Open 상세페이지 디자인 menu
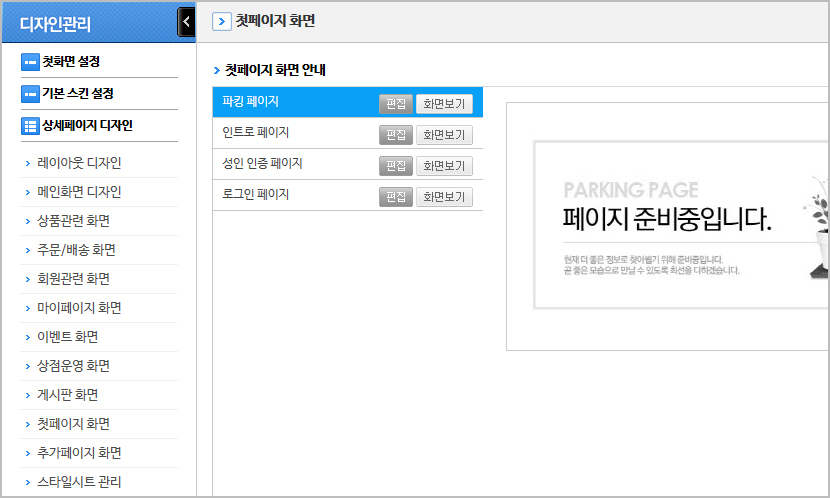This screenshot has height=498, width=830. tap(87, 125)
